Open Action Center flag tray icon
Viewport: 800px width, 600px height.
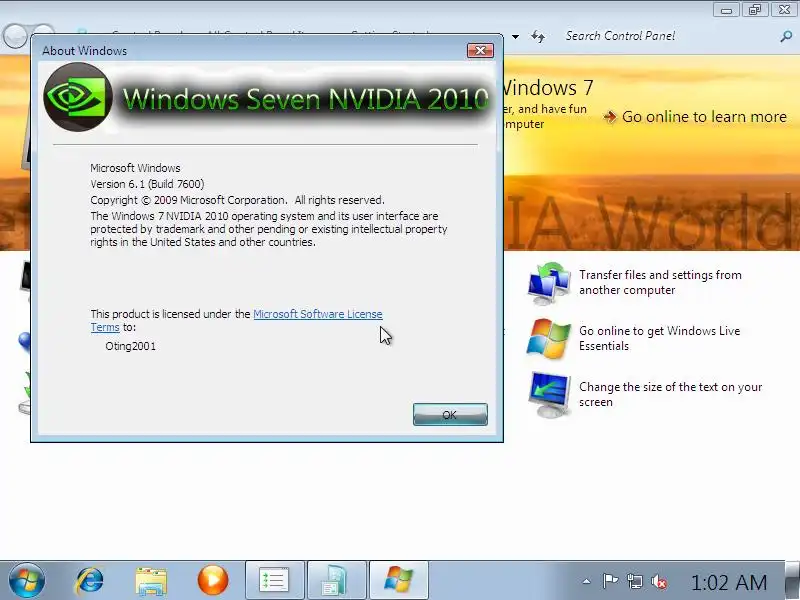[x=610, y=581]
